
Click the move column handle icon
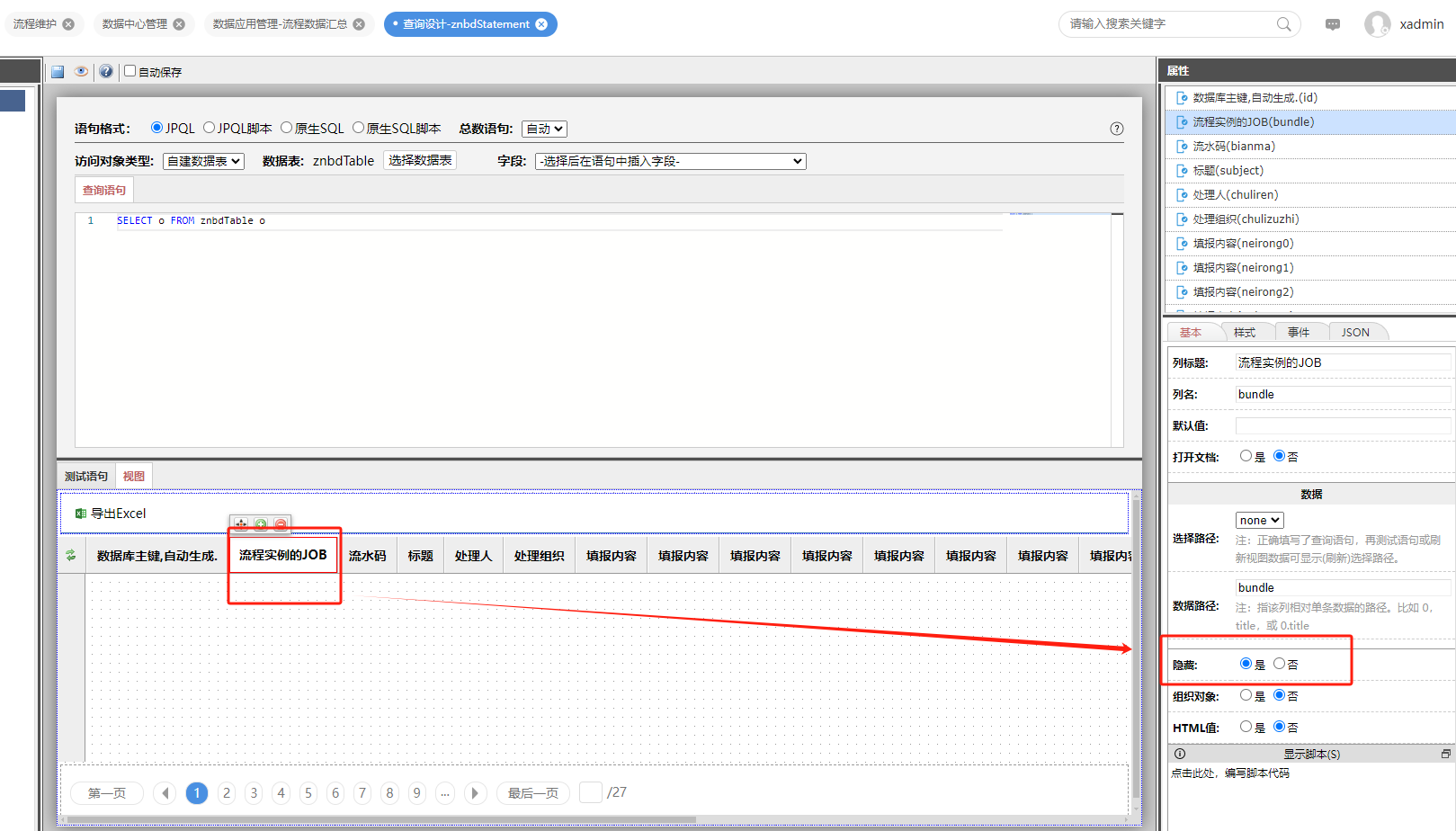click(241, 524)
